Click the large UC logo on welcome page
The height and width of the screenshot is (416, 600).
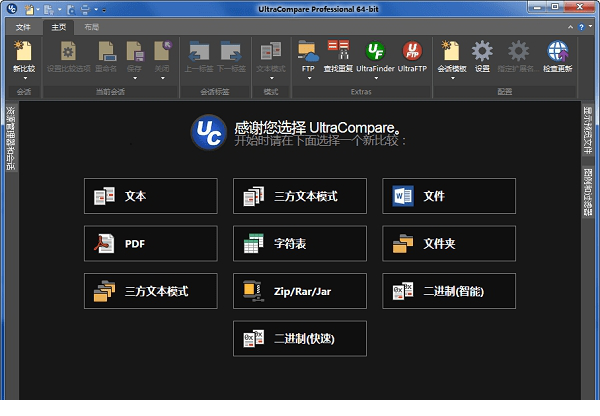point(209,132)
